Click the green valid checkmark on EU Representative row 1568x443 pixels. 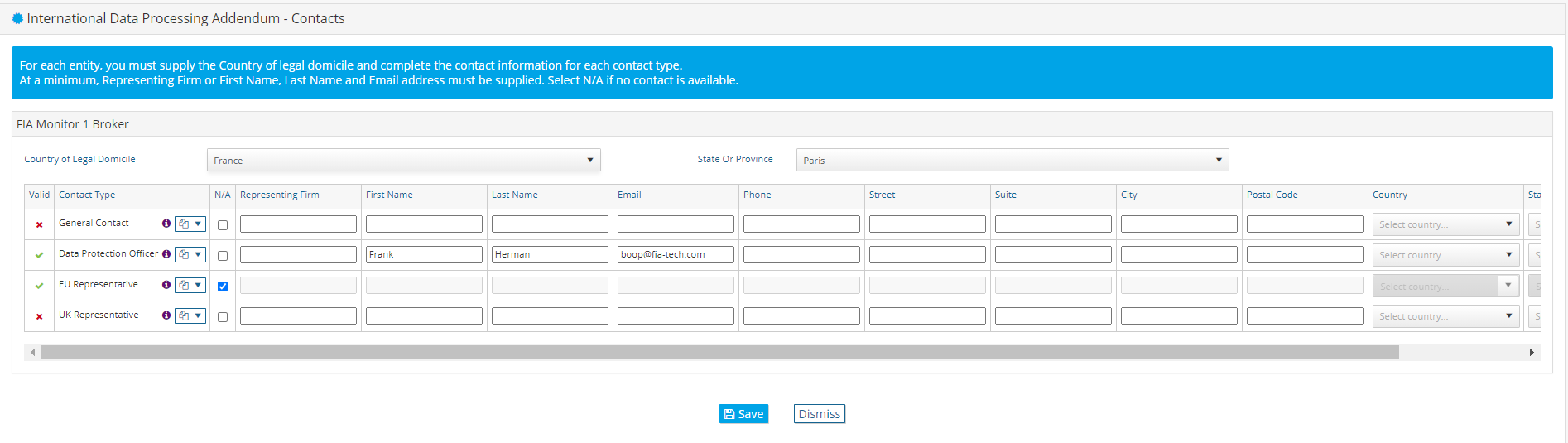(x=39, y=286)
